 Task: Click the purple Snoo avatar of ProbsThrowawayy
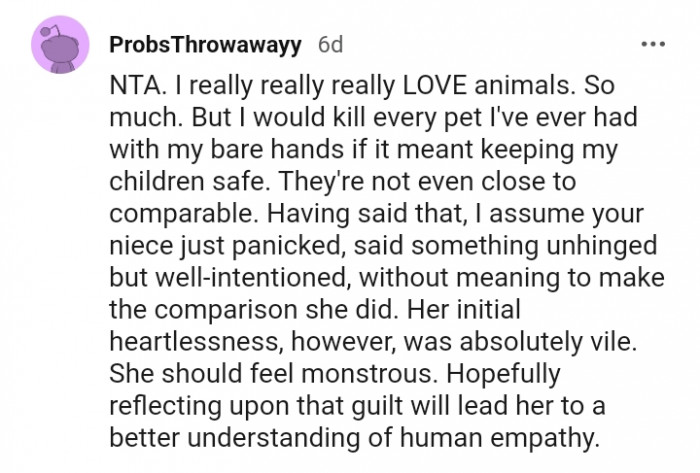tap(60, 44)
